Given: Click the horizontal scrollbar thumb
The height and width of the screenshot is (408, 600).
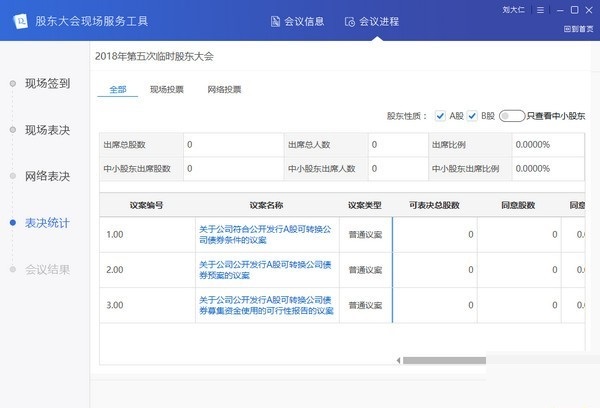Looking at the screenshot, I should click(444, 361).
